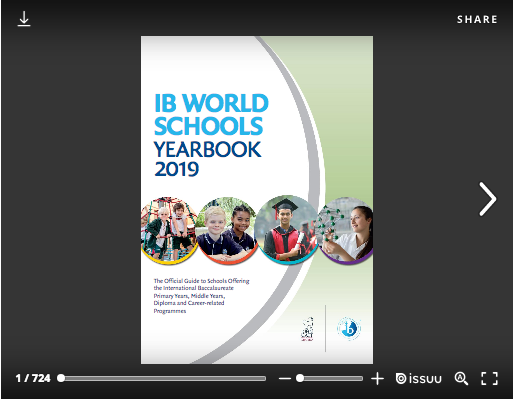Screen dimensions: 515x399
Task: Click the IB WORLD SCHOOLS cover title
Action: 211,114
